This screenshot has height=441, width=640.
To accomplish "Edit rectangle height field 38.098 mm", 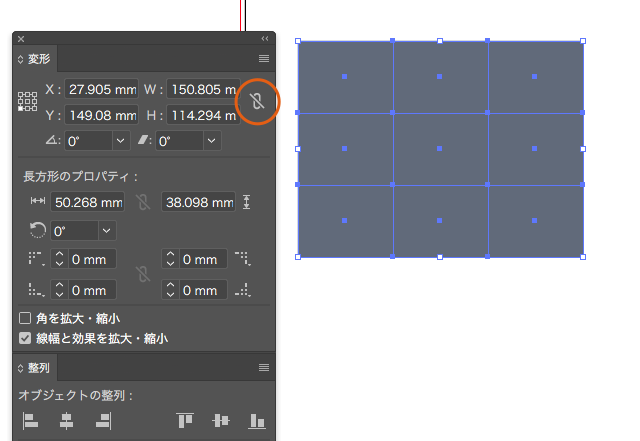I will point(198,202).
